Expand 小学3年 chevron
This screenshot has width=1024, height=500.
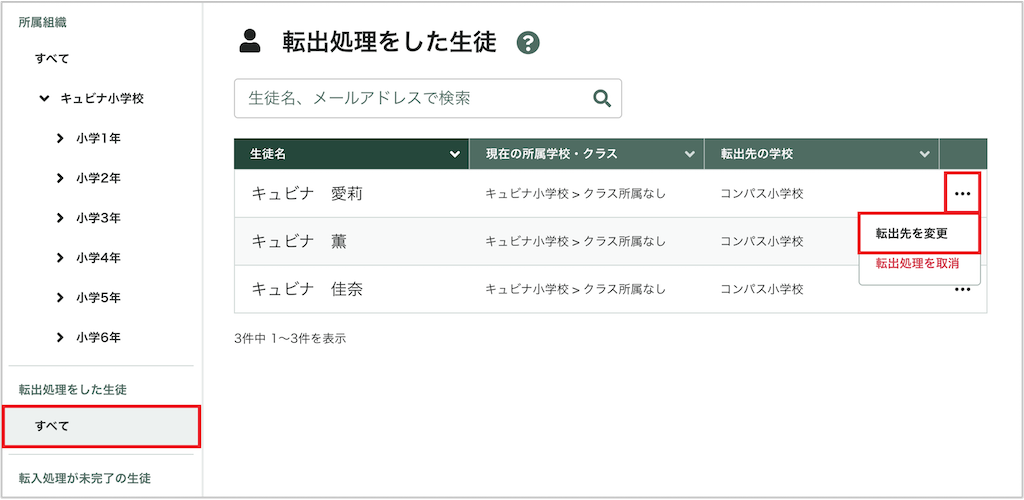point(60,218)
